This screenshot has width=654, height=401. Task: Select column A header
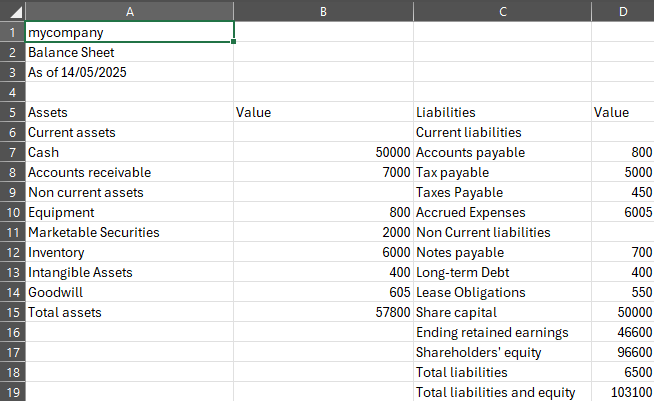(x=130, y=11)
